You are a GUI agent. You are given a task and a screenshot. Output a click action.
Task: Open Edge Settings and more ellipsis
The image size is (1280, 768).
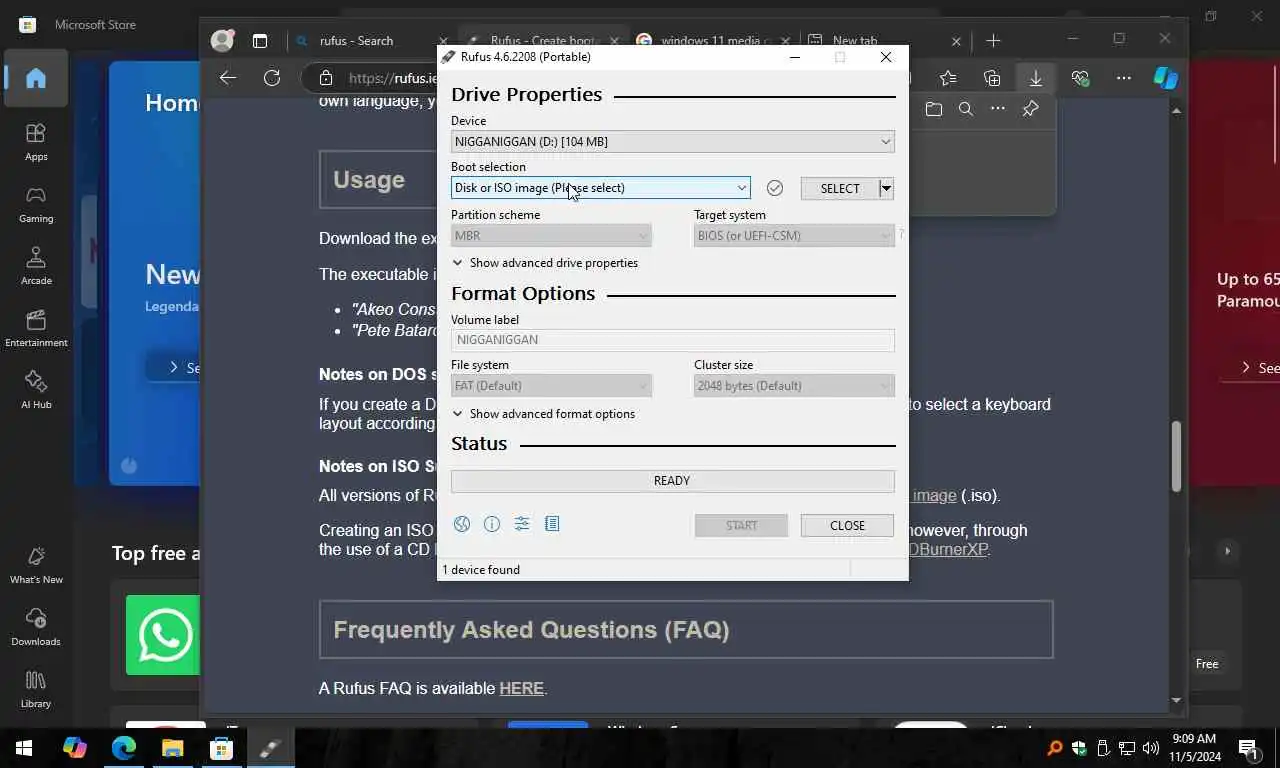coord(1124,78)
